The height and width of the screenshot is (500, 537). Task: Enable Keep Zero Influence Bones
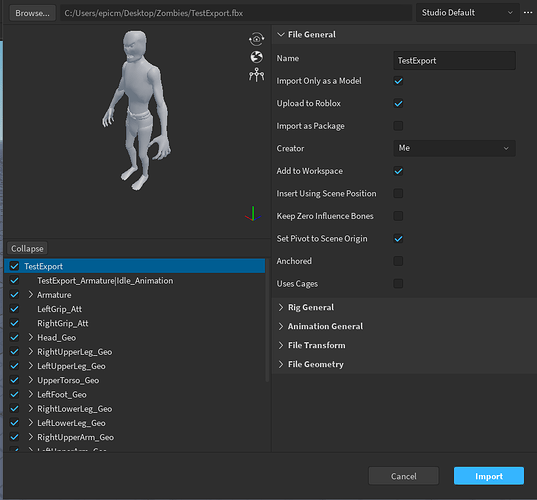pos(398,216)
